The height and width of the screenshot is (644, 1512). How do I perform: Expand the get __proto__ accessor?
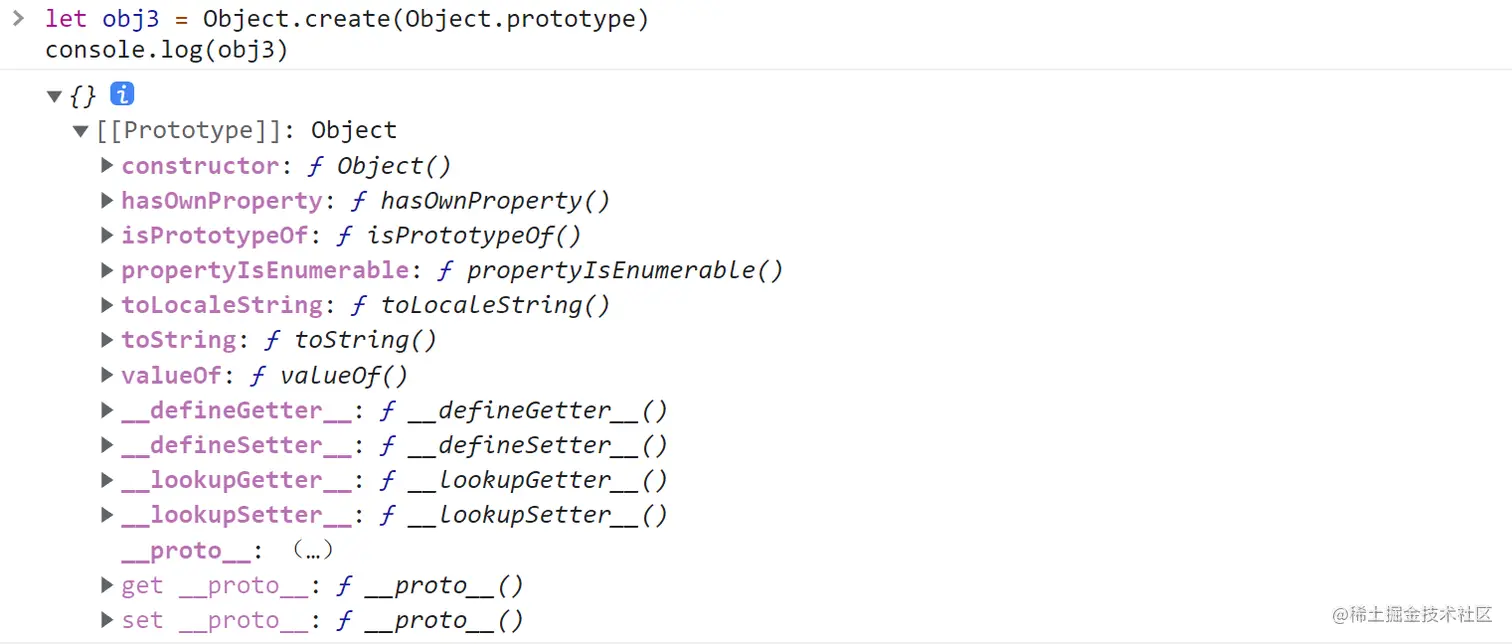(x=108, y=585)
